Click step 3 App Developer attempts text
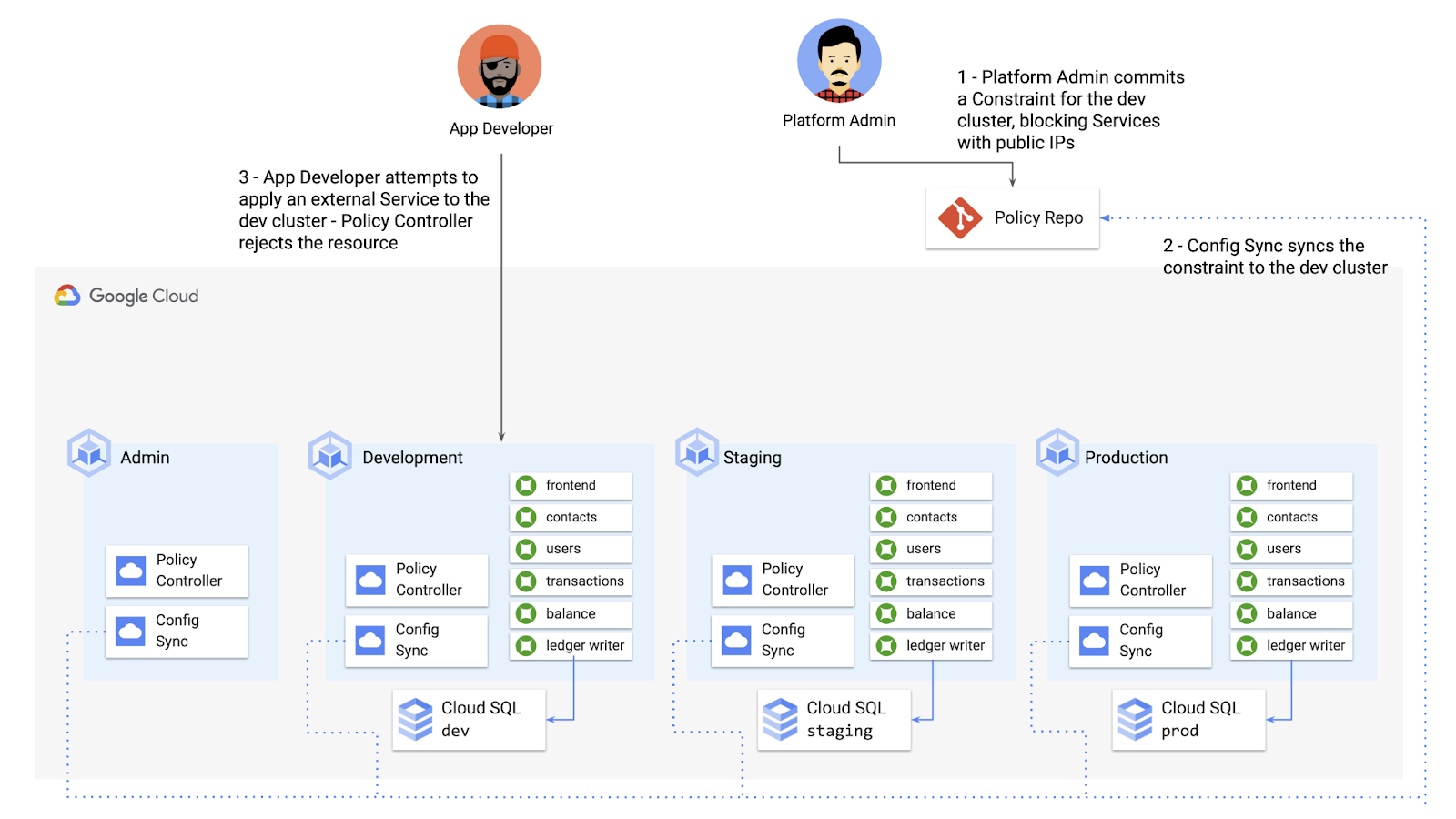Image resolution: width=1456 pixels, height=819 pixels. [364, 210]
